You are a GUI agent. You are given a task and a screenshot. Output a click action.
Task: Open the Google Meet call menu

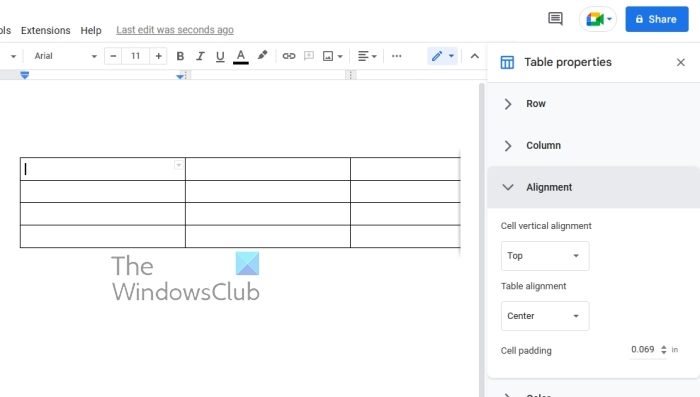[598, 19]
